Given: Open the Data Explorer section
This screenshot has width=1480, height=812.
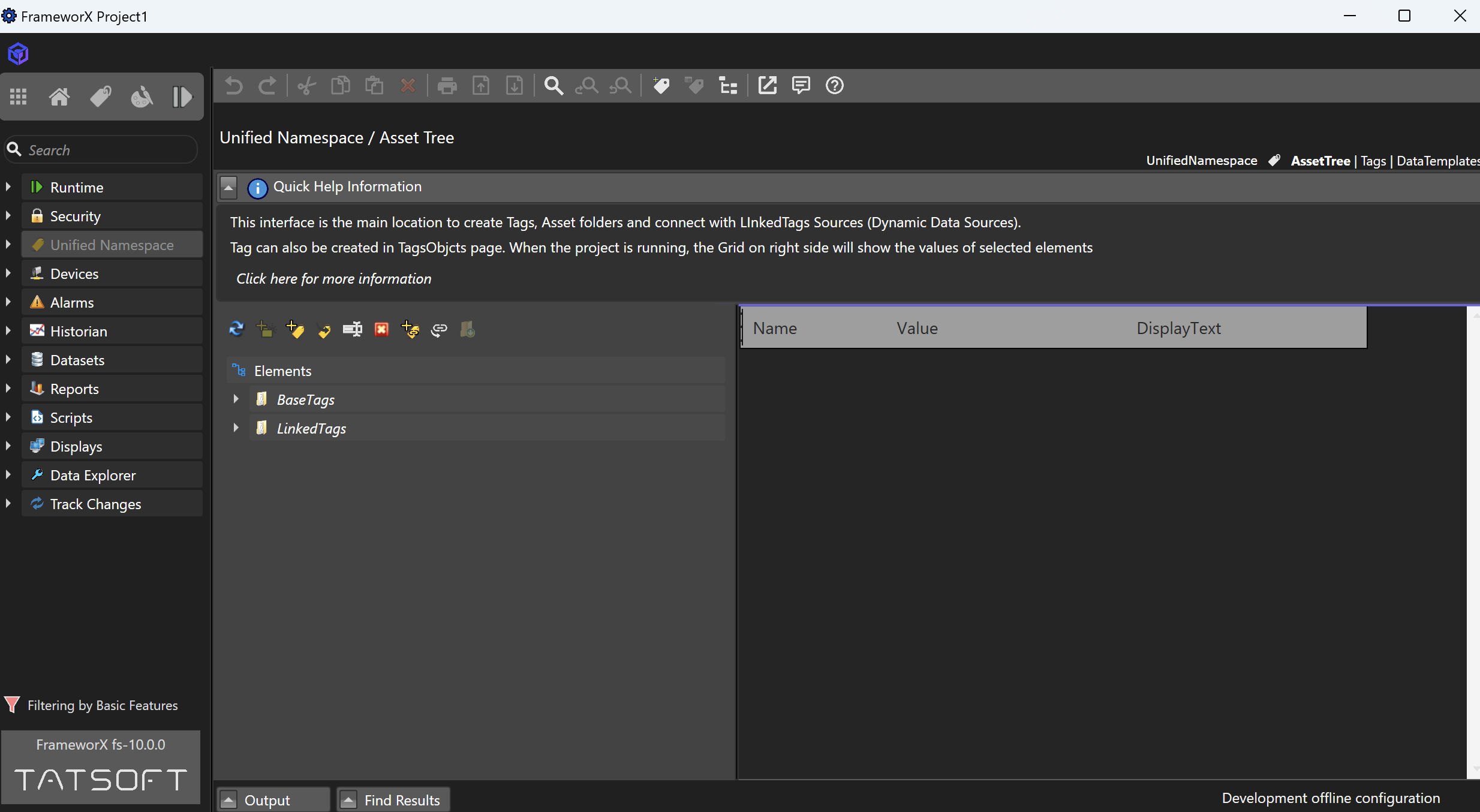Looking at the screenshot, I should 112,475.
